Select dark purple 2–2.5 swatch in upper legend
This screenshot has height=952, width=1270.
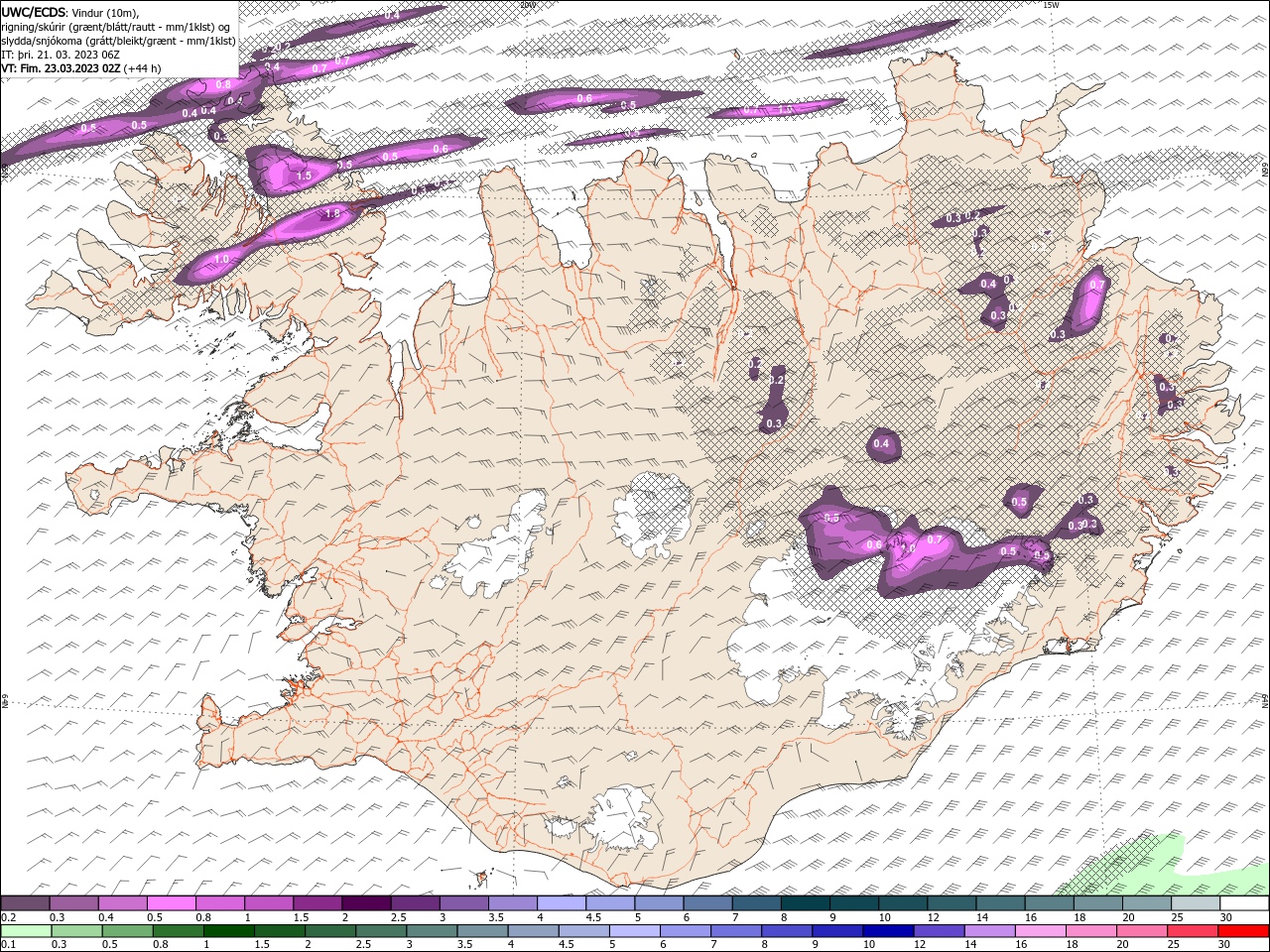click(366, 902)
